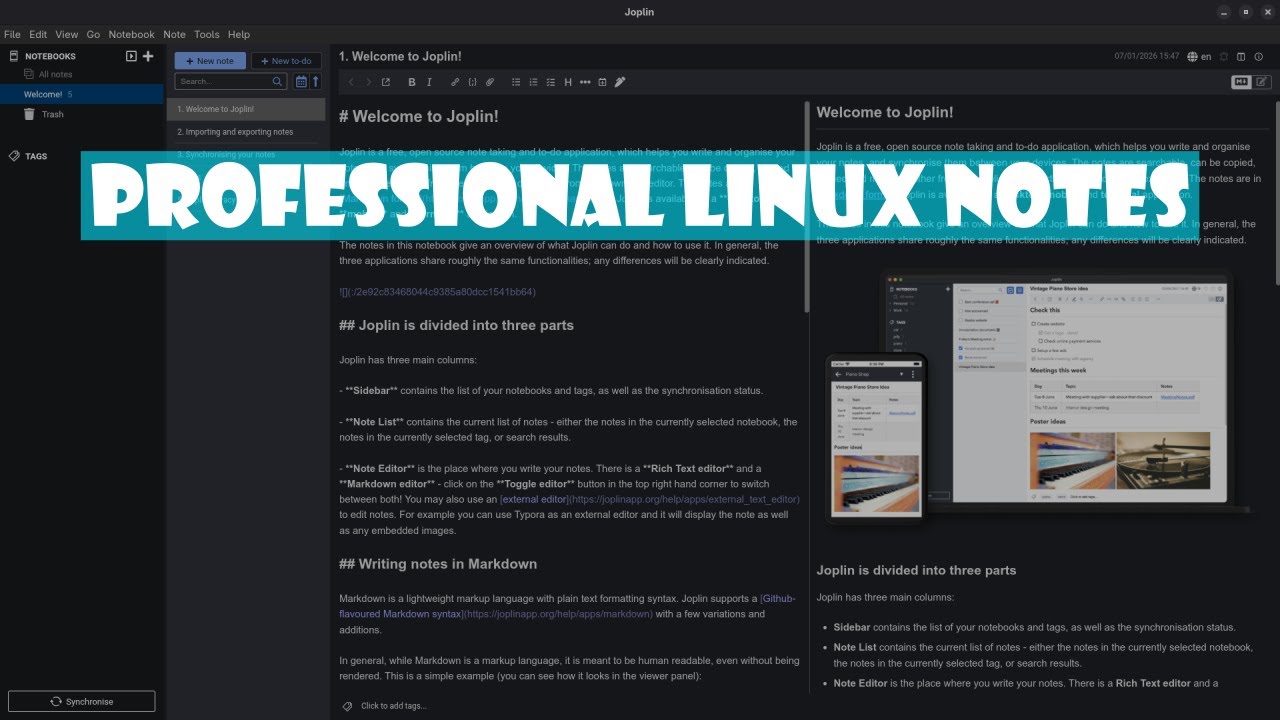Change sort field with calendar icon
The image size is (1280, 720).
pyautogui.click(x=301, y=82)
